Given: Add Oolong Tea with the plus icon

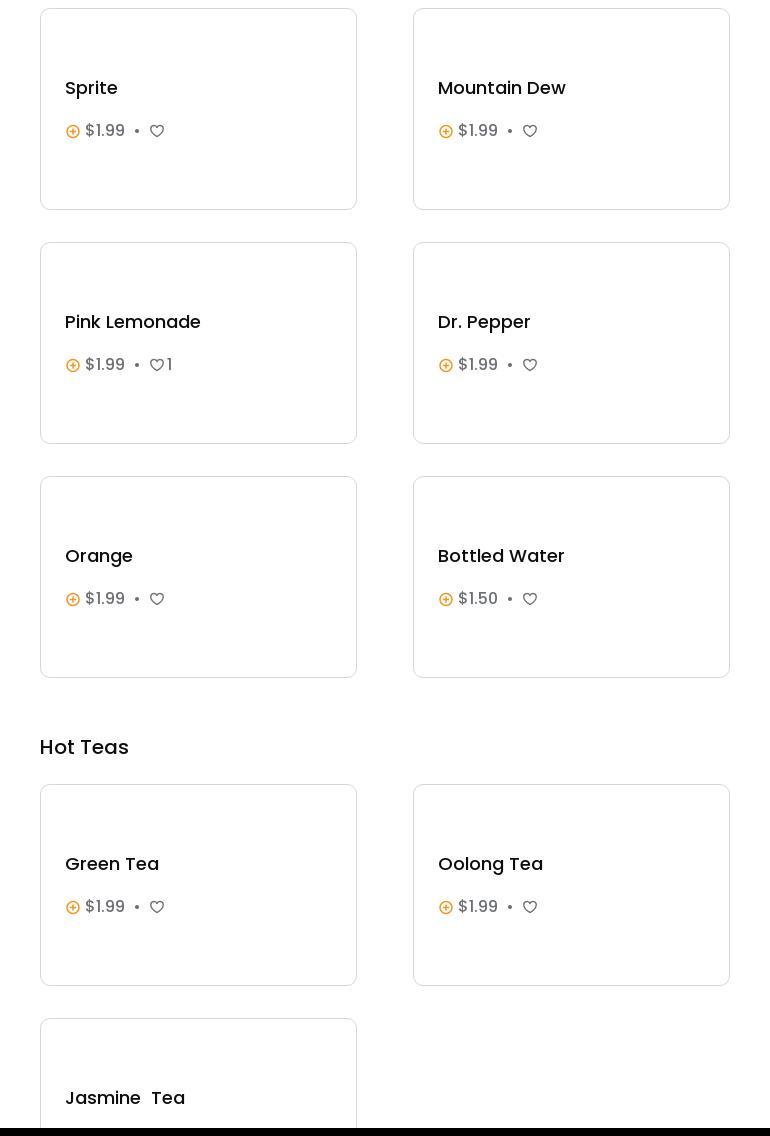Looking at the screenshot, I should (446, 907).
